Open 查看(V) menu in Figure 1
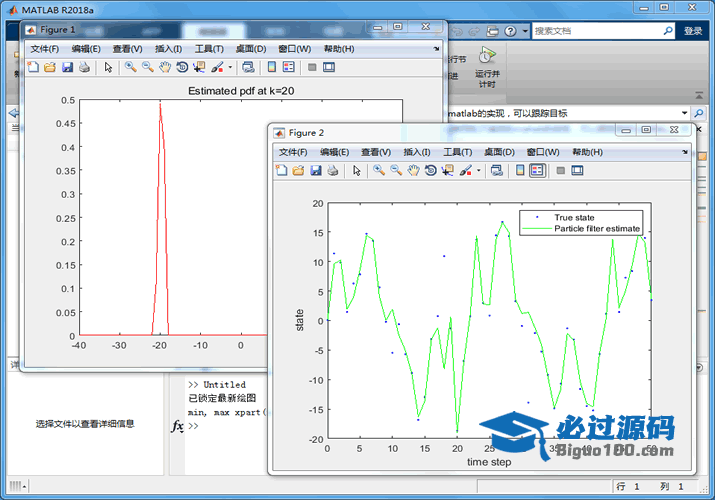 coord(127,49)
